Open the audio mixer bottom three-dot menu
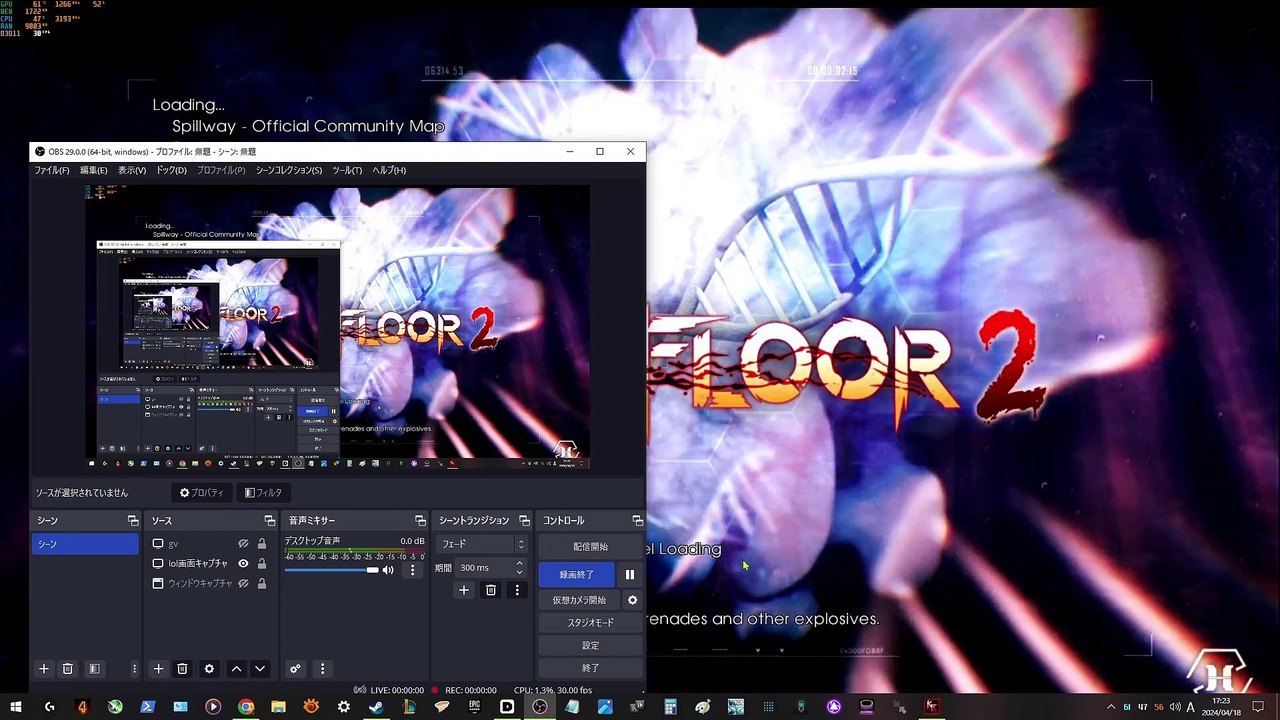The image size is (1280, 720). tap(322, 669)
